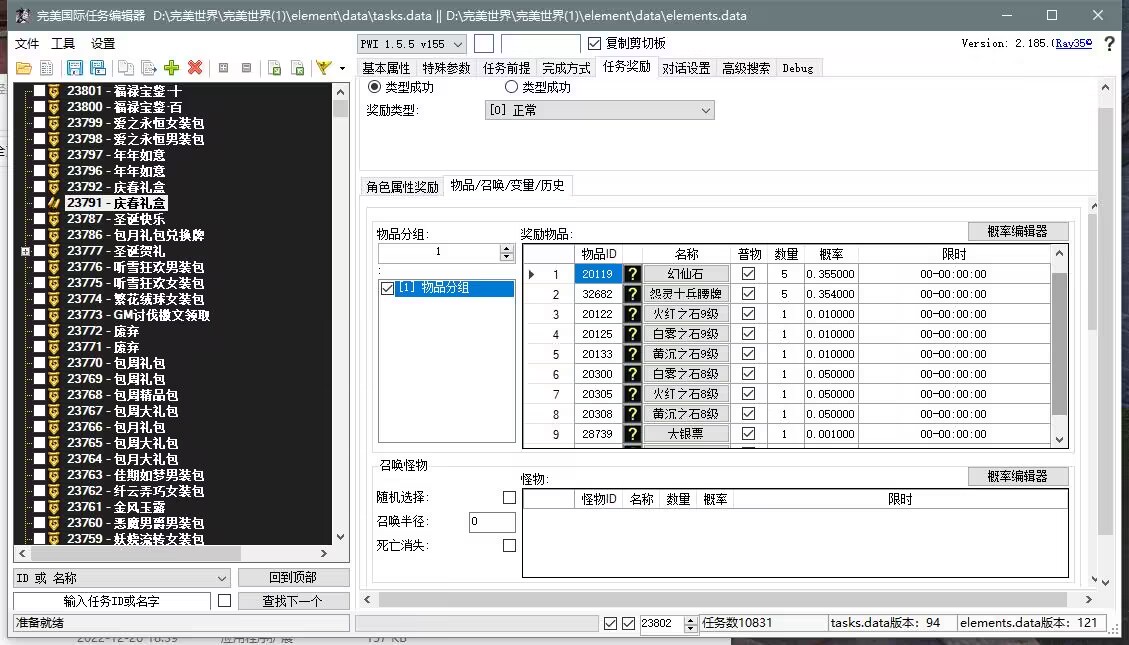Delete the task with the red X icon
This screenshot has height=645, width=1129.
195,68
